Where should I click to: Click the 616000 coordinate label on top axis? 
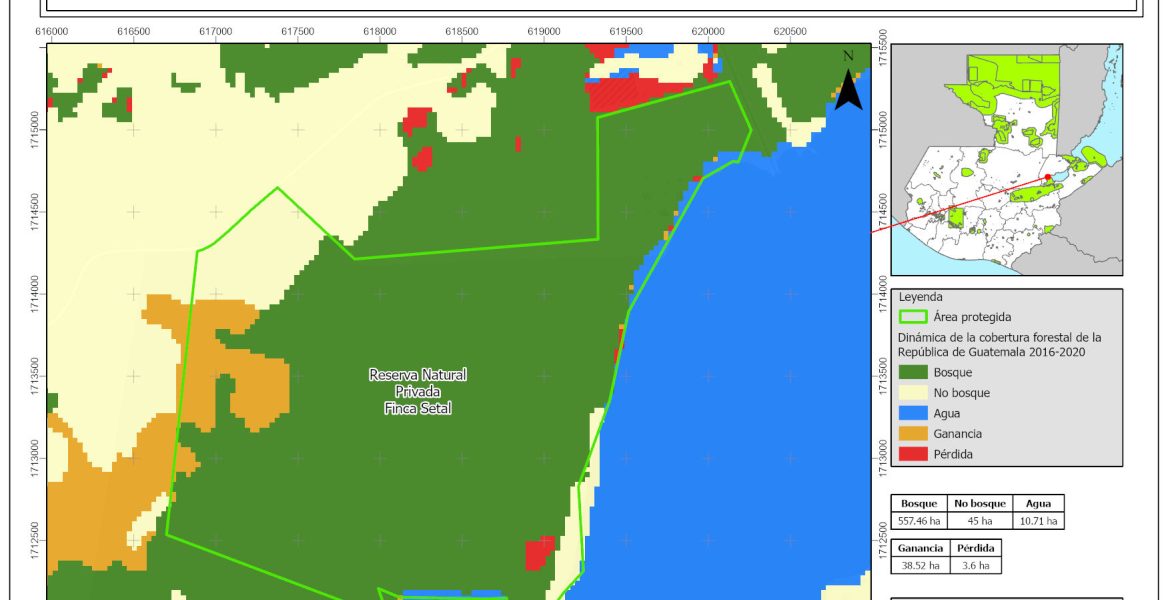pyautogui.click(x=51, y=31)
